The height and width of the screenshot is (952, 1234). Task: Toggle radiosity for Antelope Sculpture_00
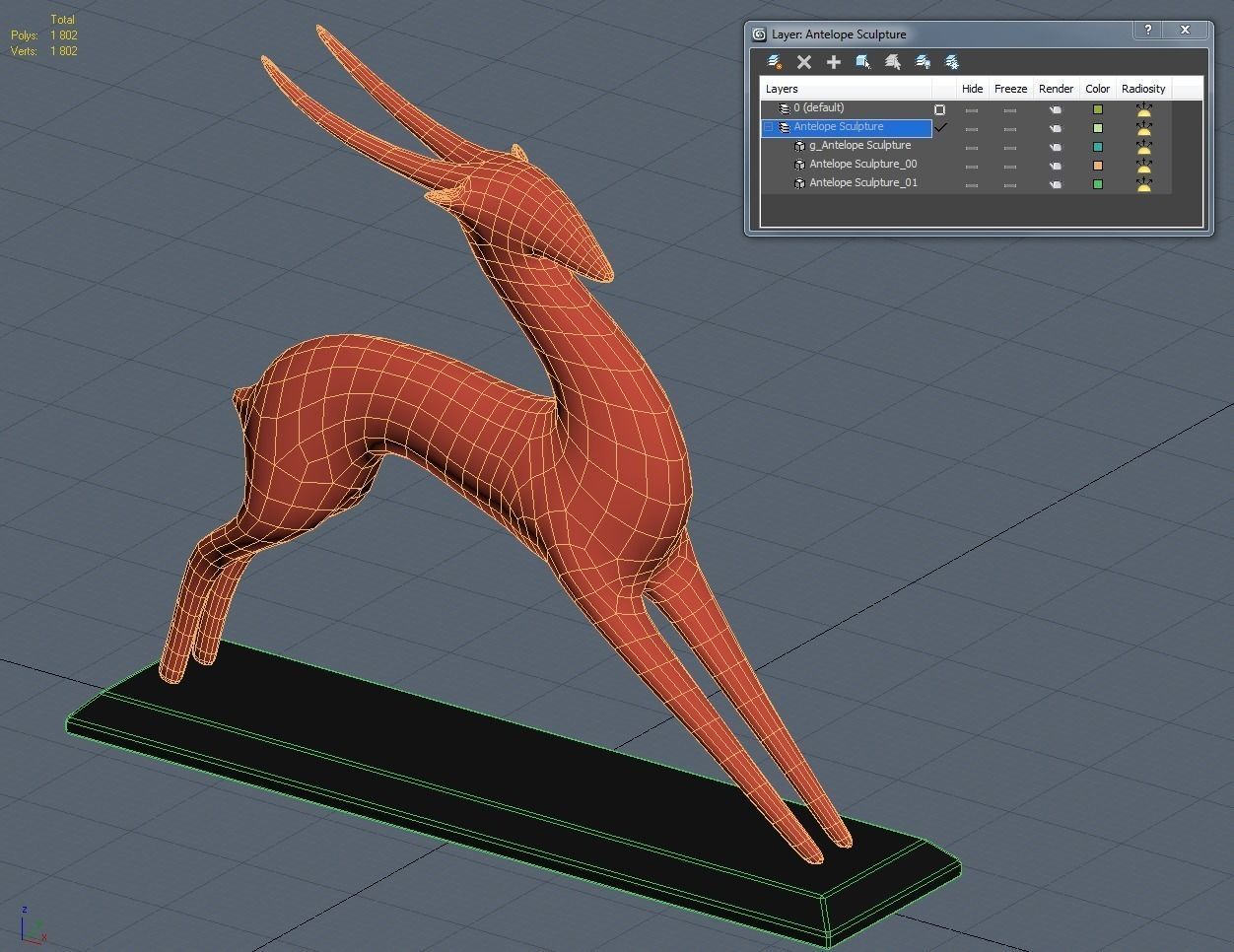(1143, 166)
